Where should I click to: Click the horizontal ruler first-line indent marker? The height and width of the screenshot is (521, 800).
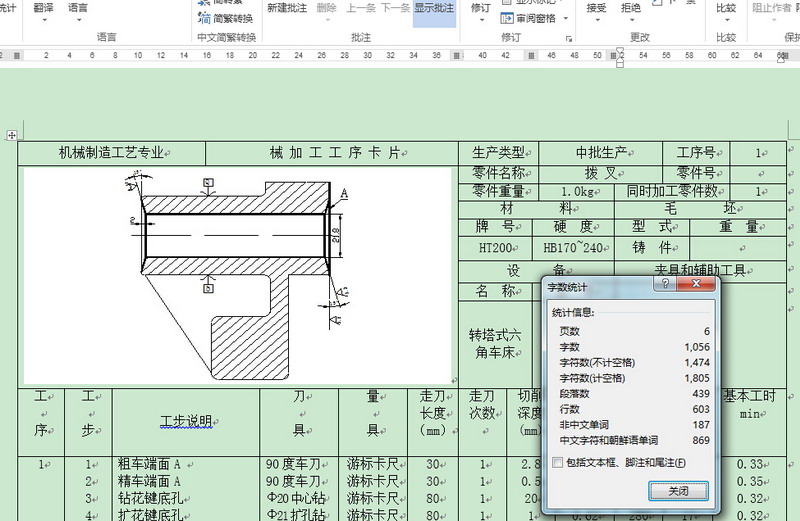(620, 50)
